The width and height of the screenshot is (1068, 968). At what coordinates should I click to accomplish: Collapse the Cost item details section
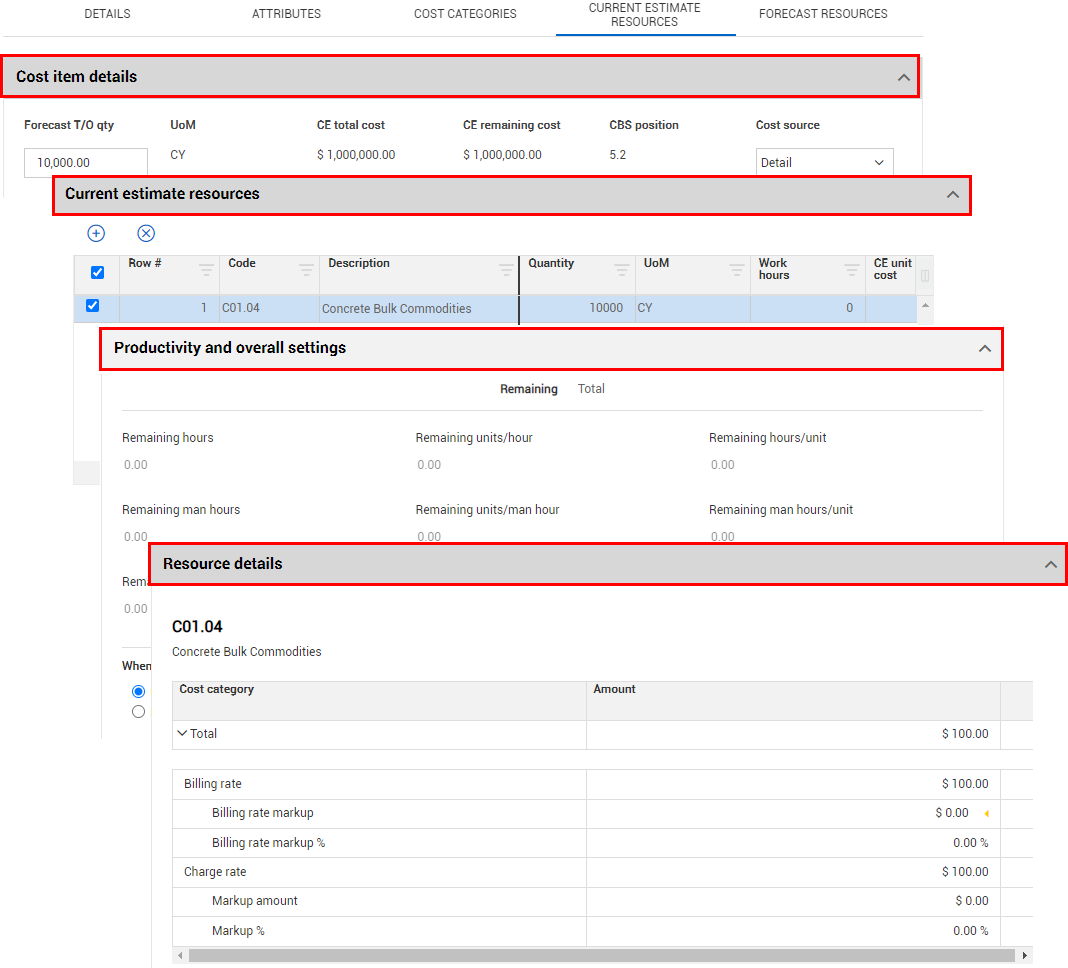[x=903, y=77]
